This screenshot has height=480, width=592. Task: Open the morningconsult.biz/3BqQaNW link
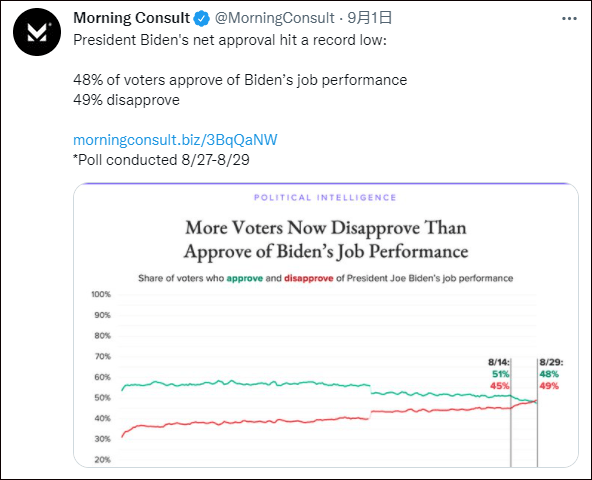pos(175,140)
